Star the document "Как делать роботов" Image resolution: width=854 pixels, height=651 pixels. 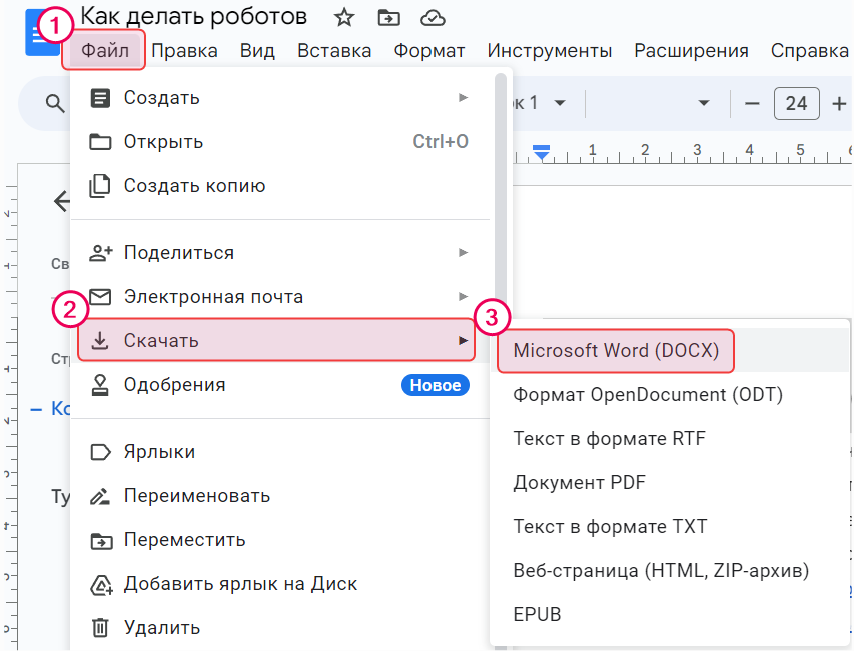tap(343, 17)
